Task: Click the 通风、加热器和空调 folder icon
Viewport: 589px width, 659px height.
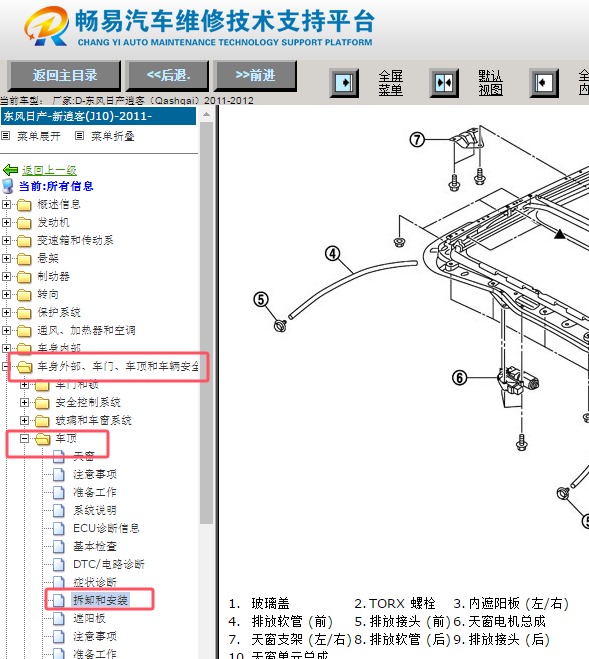Action: point(24,331)
